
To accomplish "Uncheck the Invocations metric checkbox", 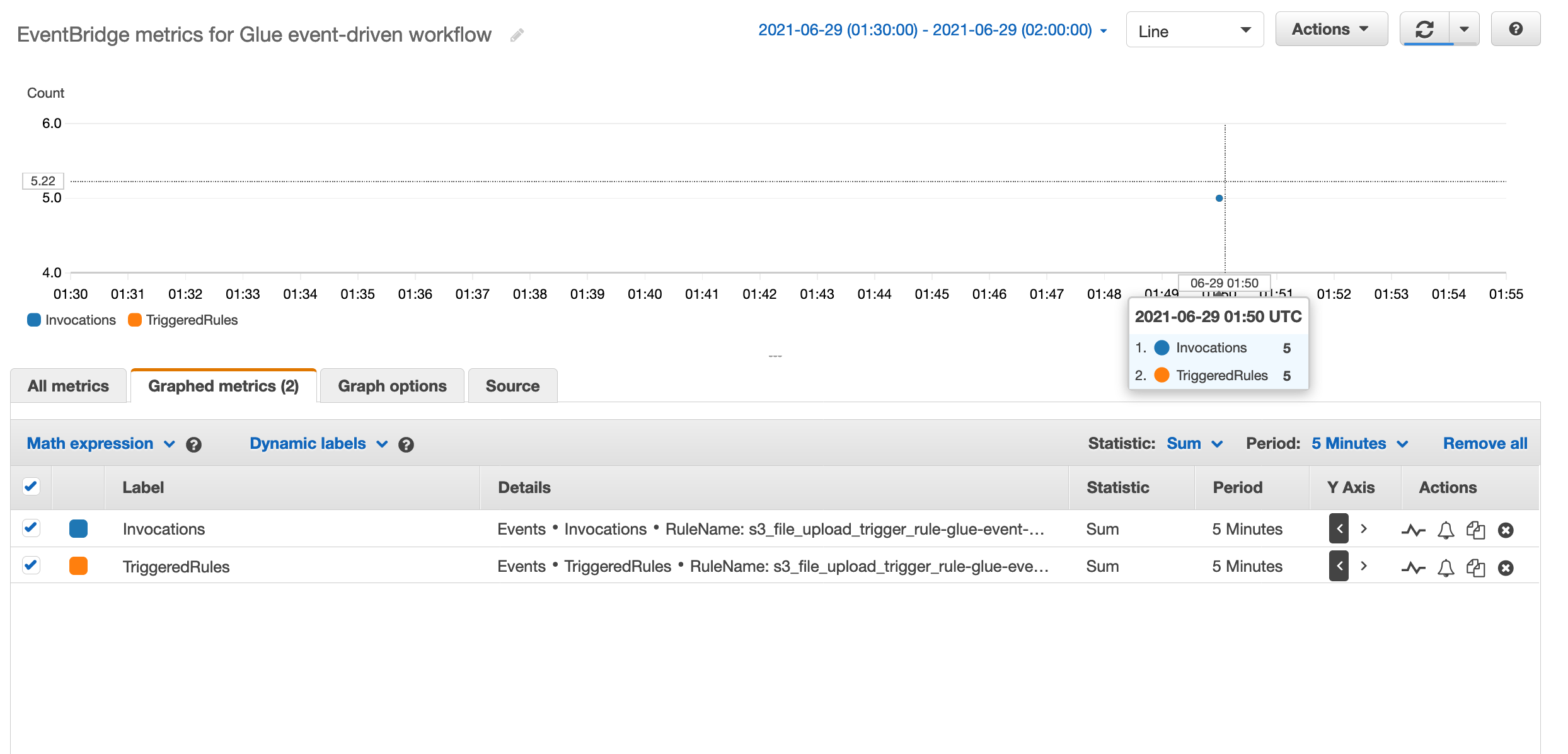I will coord(31,528).
